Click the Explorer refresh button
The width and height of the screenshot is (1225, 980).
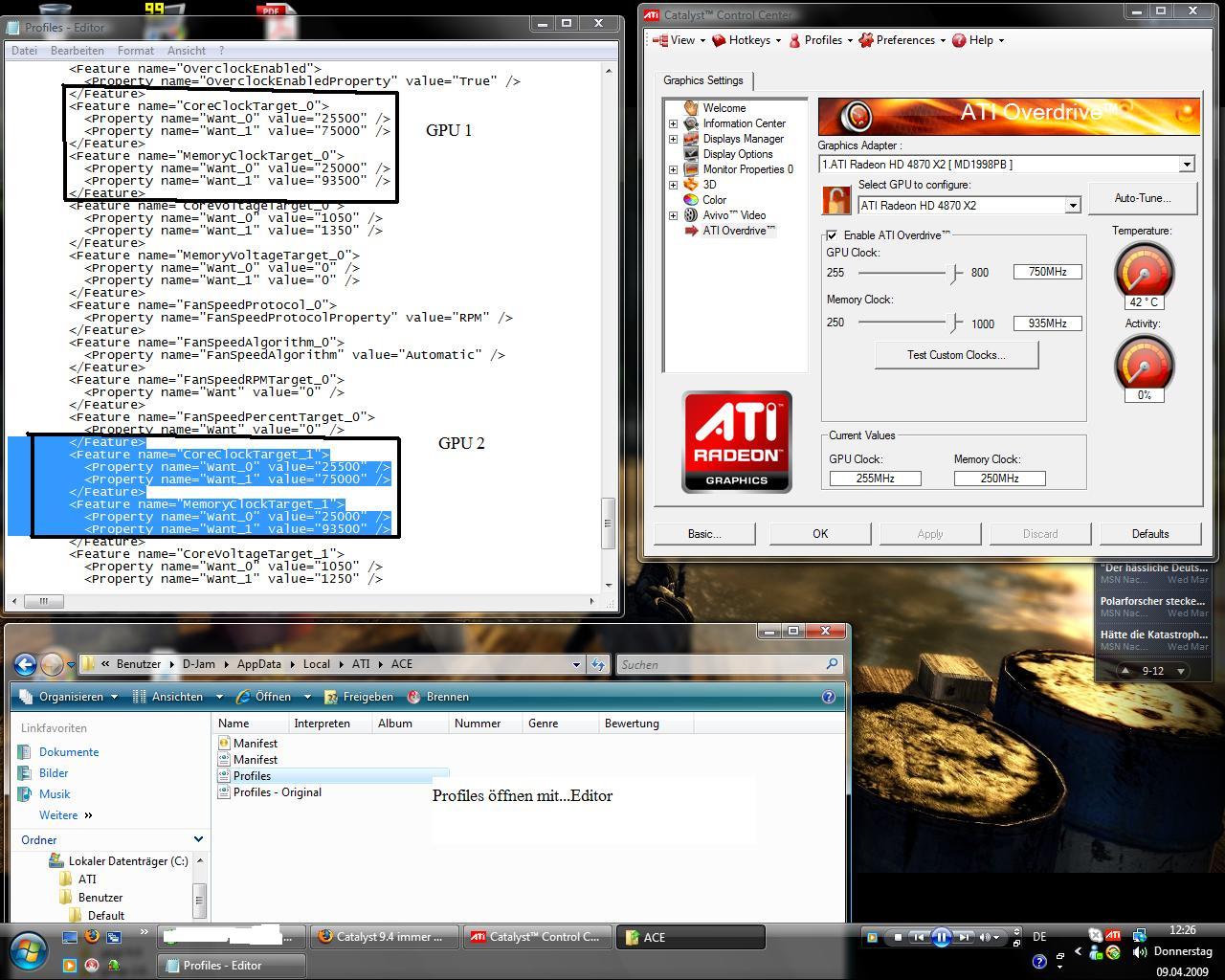(x=598, y=664)
